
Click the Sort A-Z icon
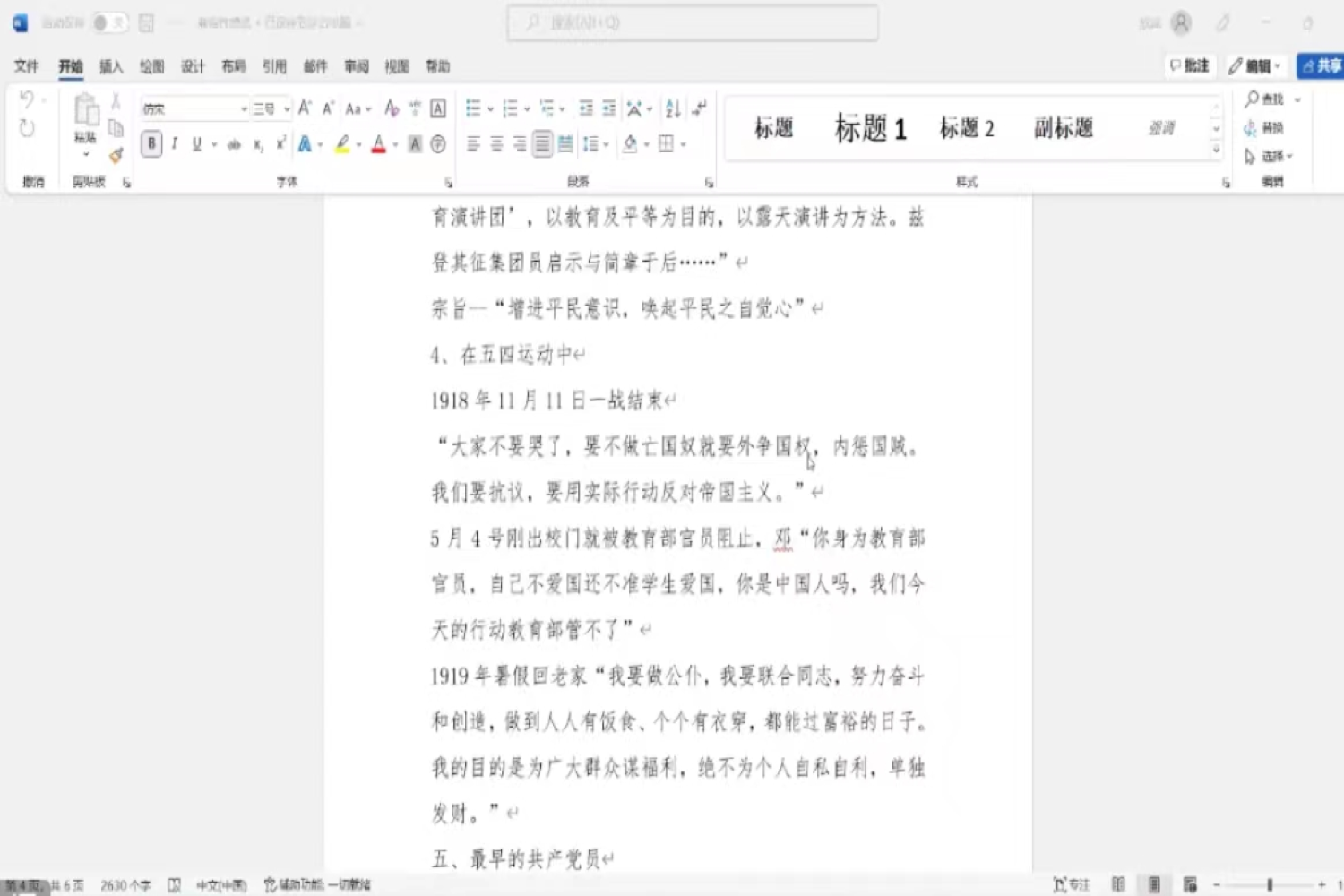(x=673, y=109)
